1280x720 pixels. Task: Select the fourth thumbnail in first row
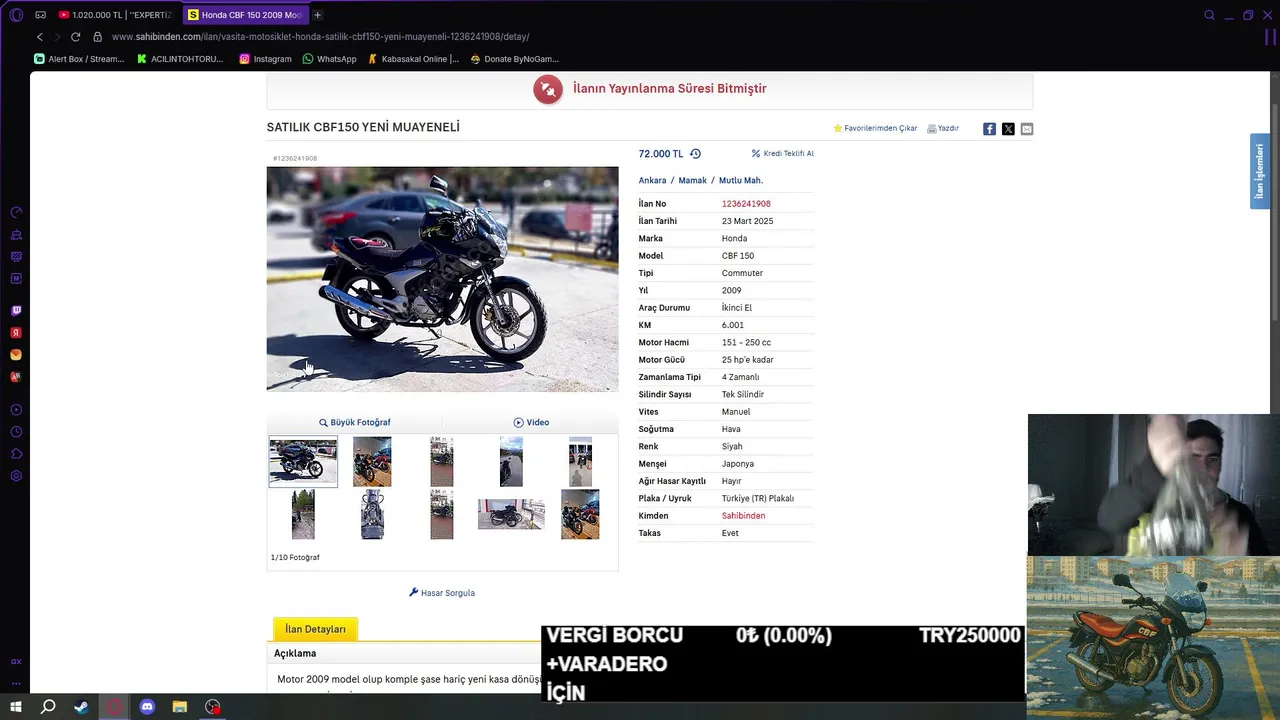click(x=511, y=462)
